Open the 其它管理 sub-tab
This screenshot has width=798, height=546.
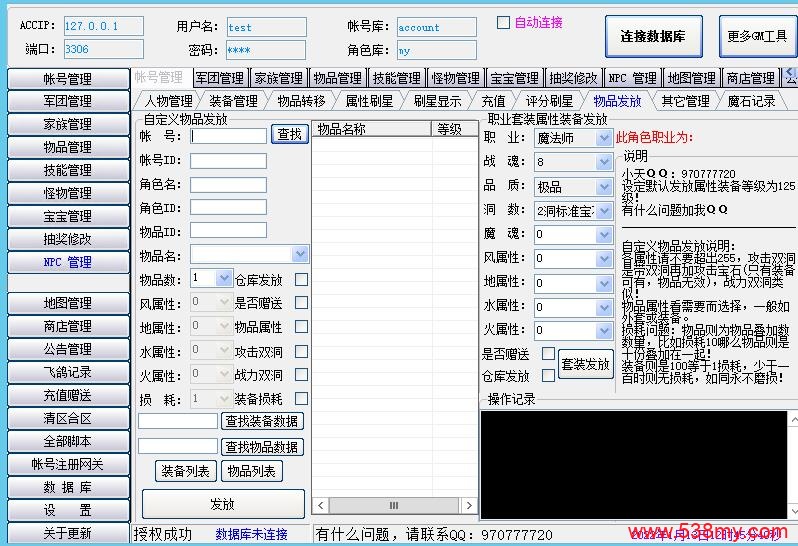point(685,101)
